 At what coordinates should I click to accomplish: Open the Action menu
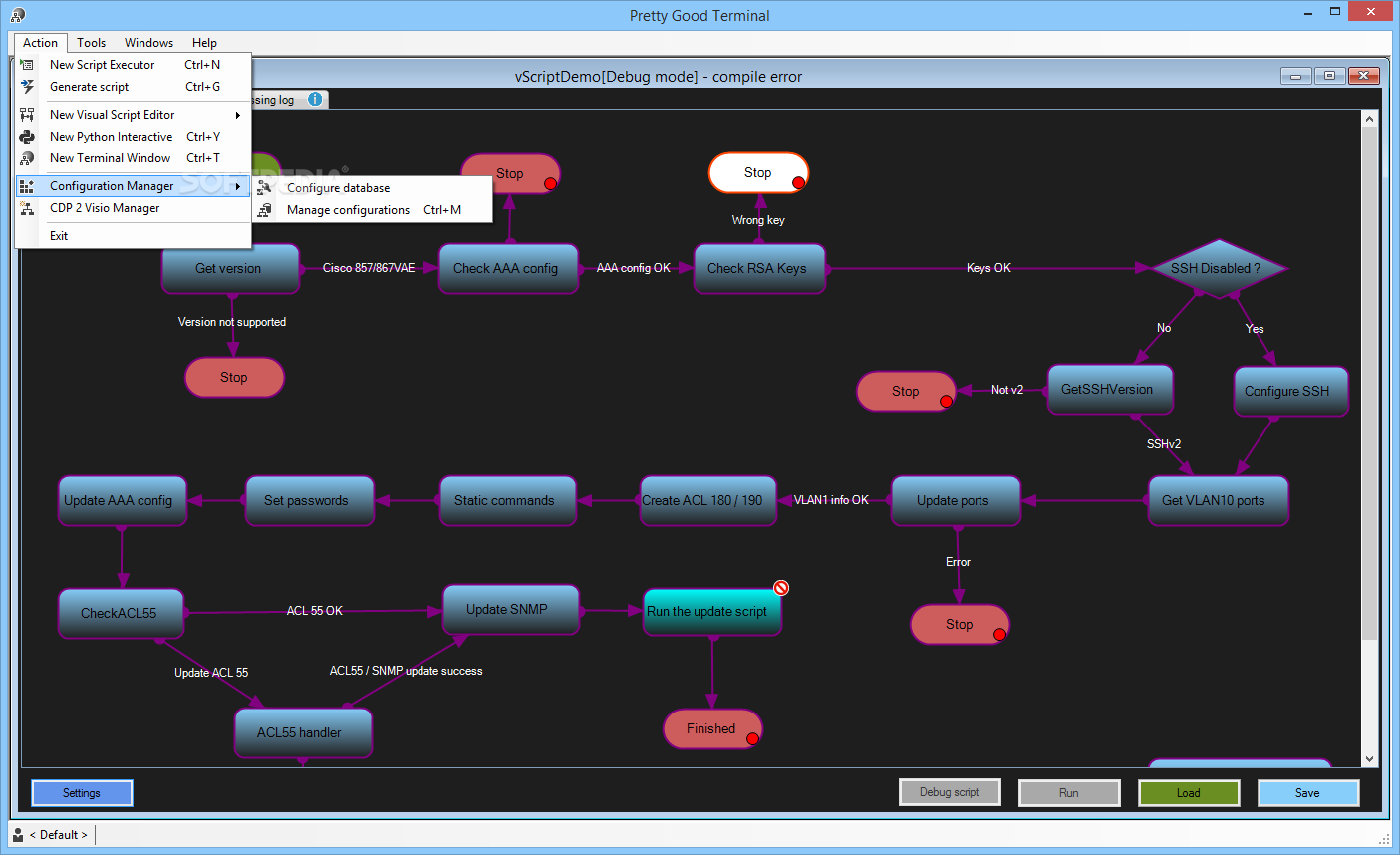(x=41, y=43)
